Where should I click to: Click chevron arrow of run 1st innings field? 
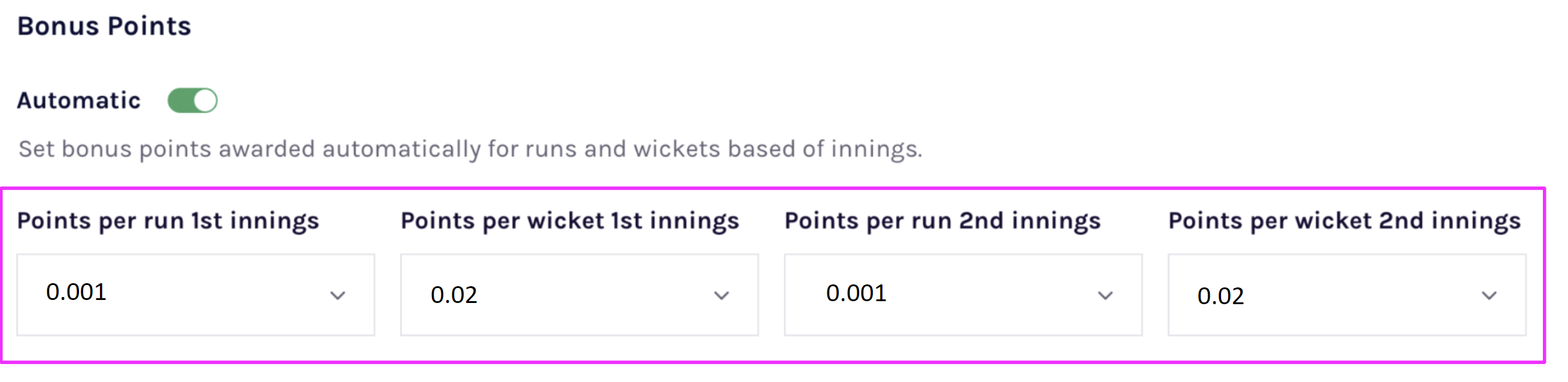pyautogui.click(x=338, y=296)
